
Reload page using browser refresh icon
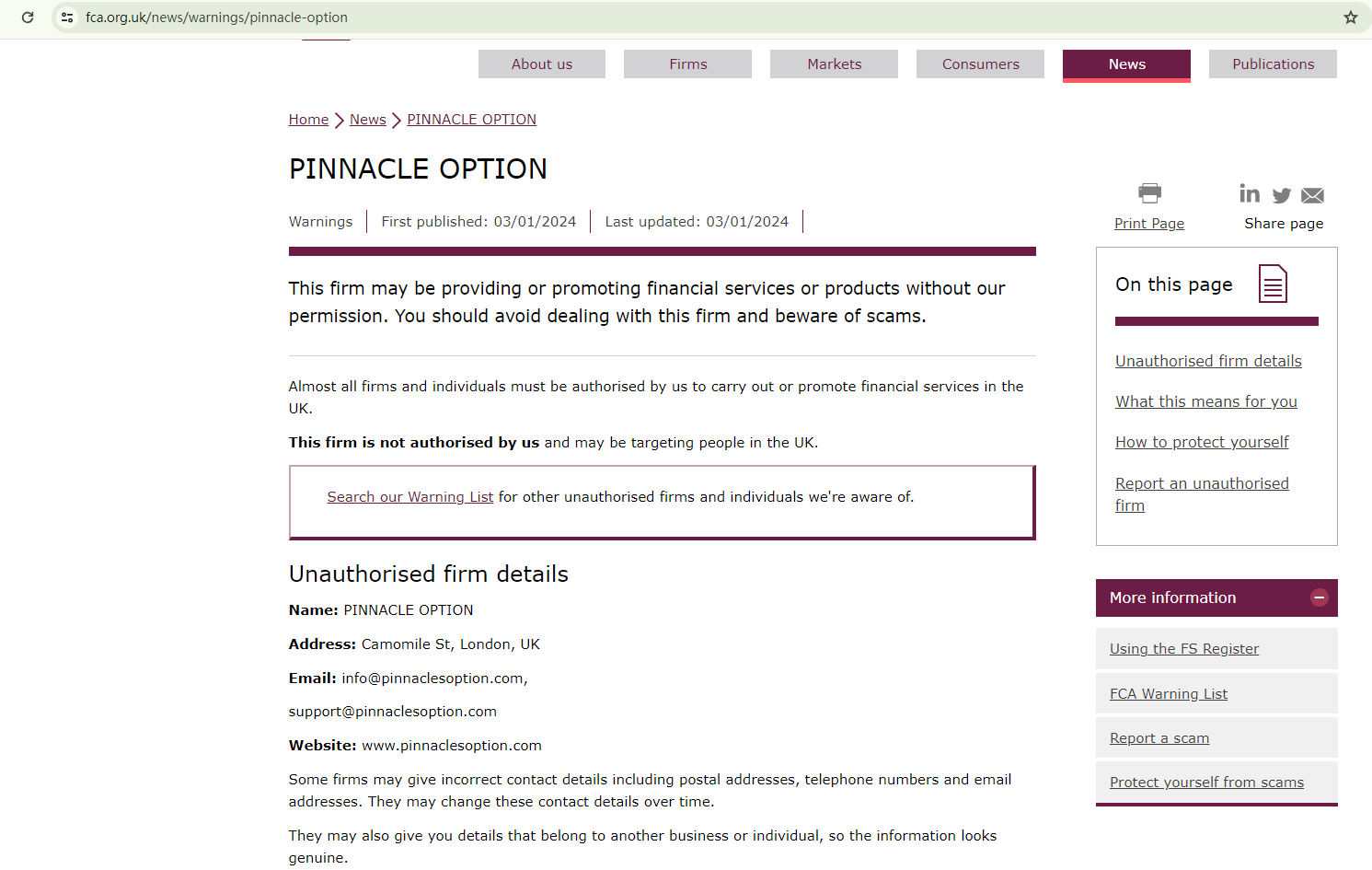click(x=28, y=17)
